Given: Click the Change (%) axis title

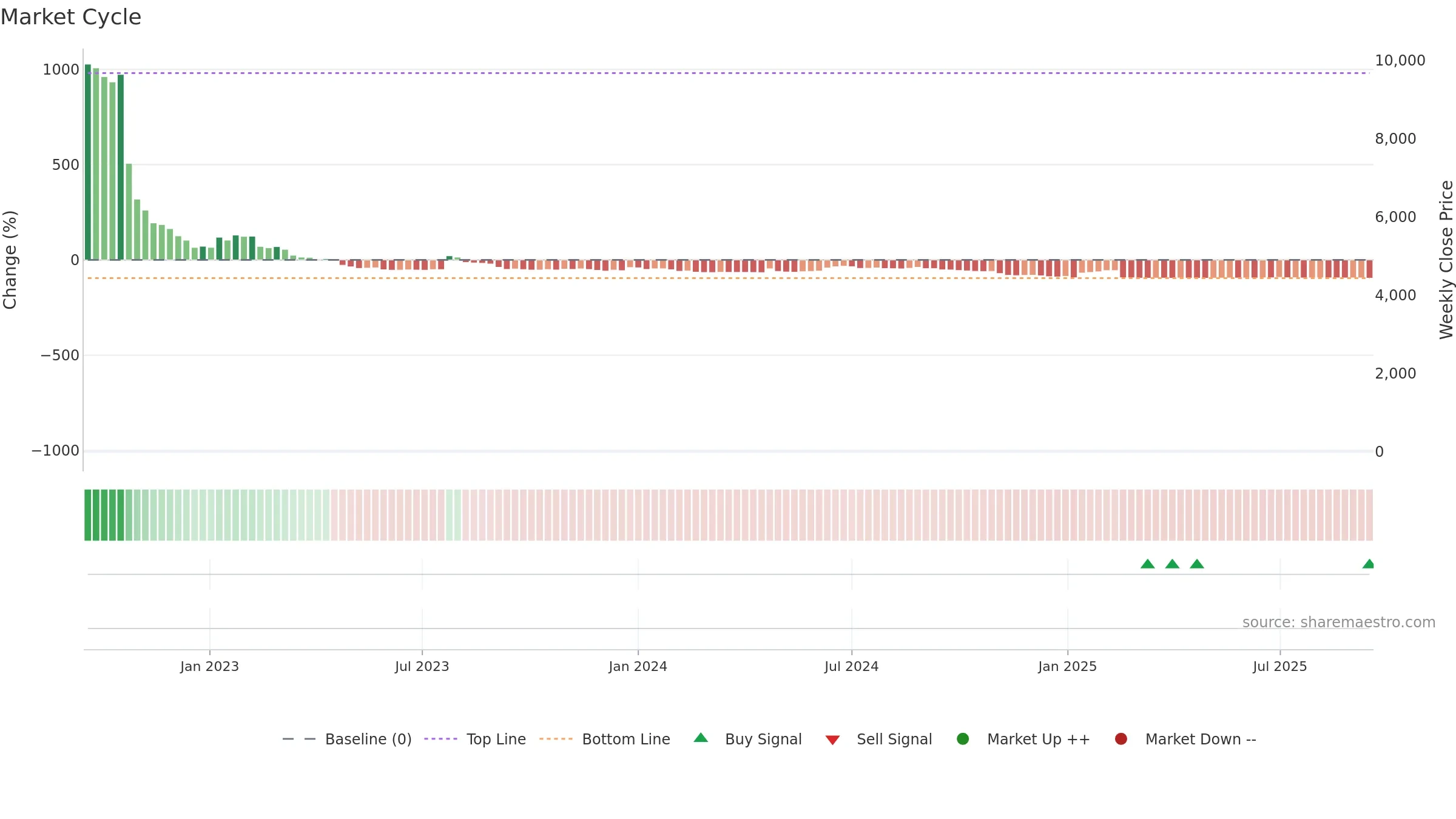Looking at the screenshot, I should [10, 260].
